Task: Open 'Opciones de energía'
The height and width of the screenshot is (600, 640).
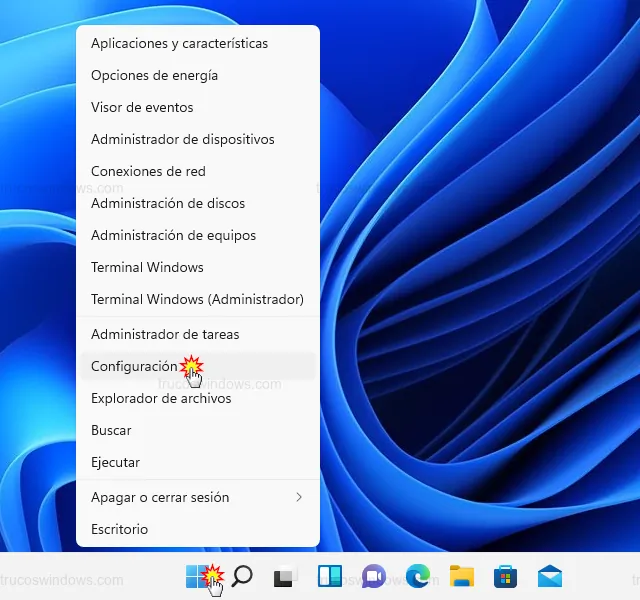Action: pyautogui.click(x=154, y=75)
